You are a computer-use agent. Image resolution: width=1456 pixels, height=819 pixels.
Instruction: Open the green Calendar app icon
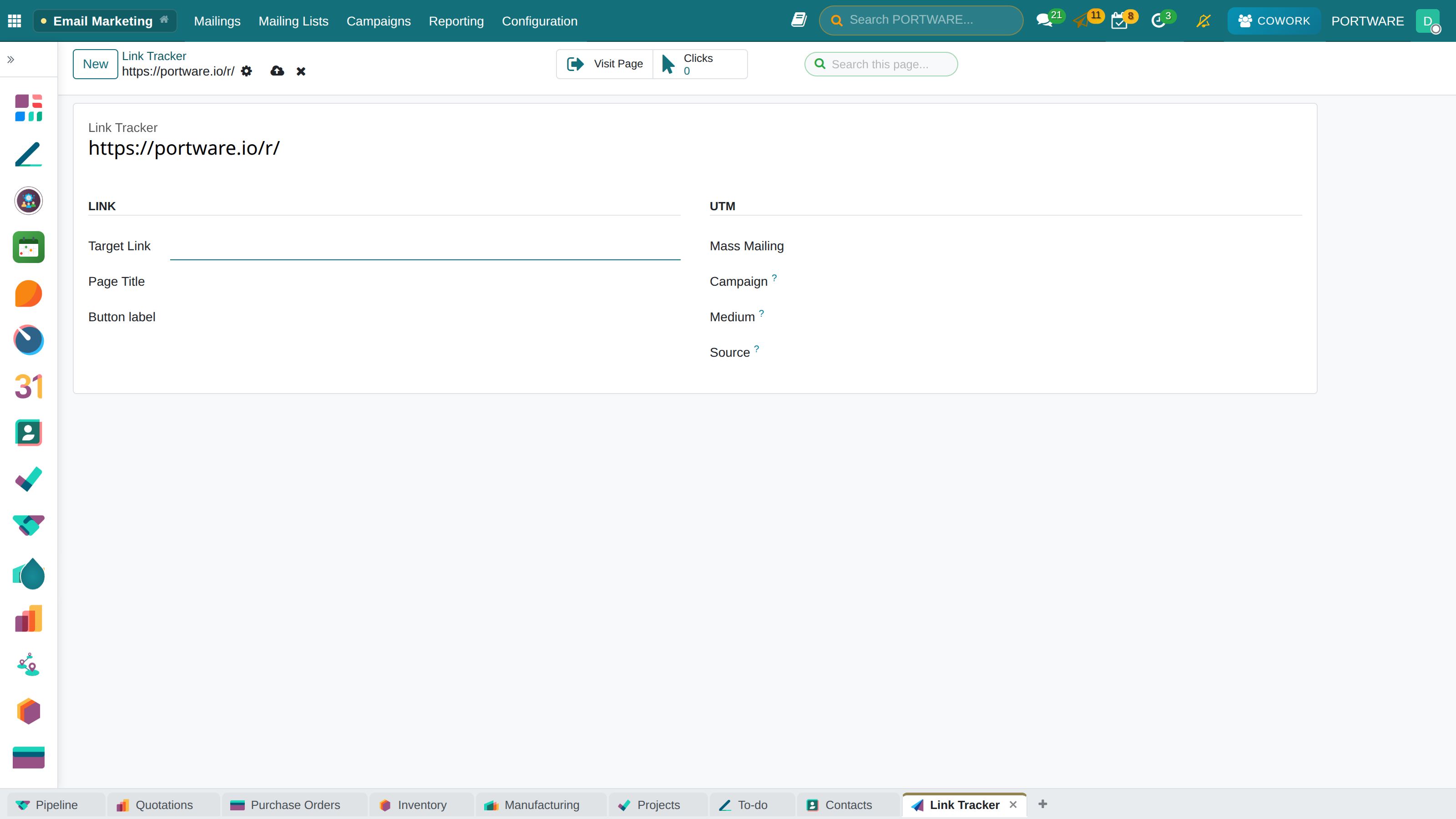(28, 247)
